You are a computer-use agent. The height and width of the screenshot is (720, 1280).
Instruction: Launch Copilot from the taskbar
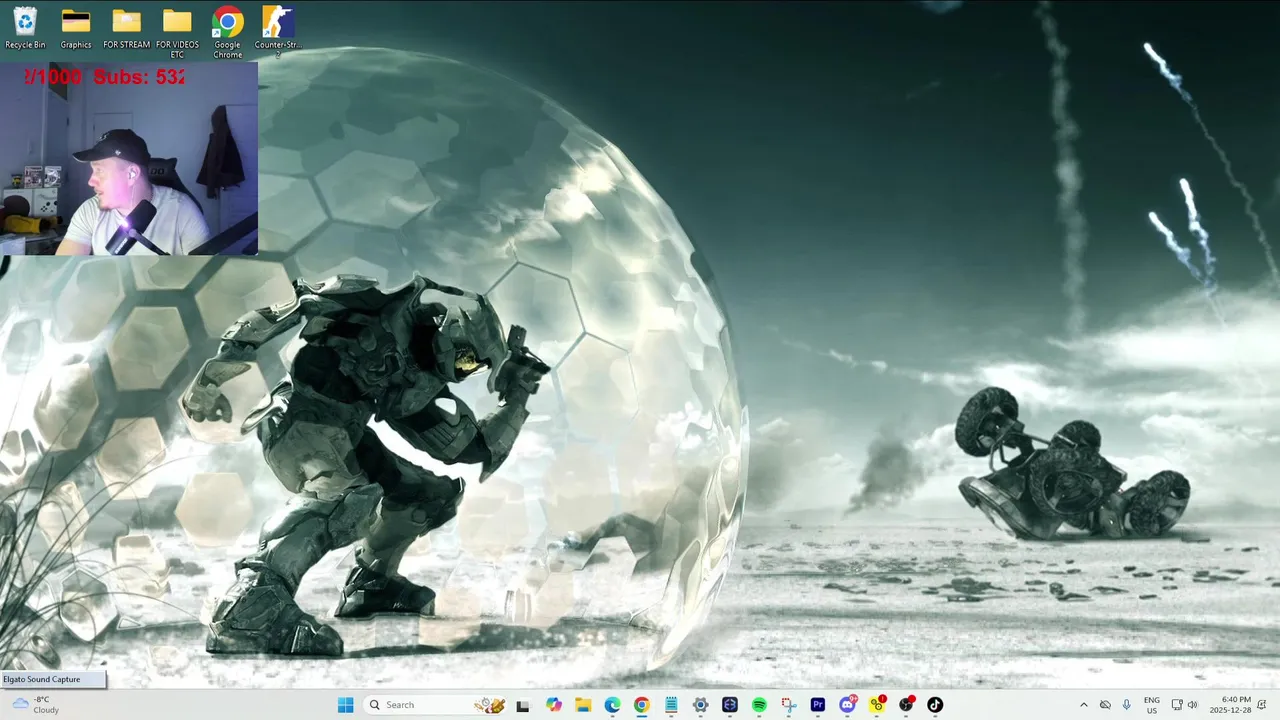click(x=554, y=705)
